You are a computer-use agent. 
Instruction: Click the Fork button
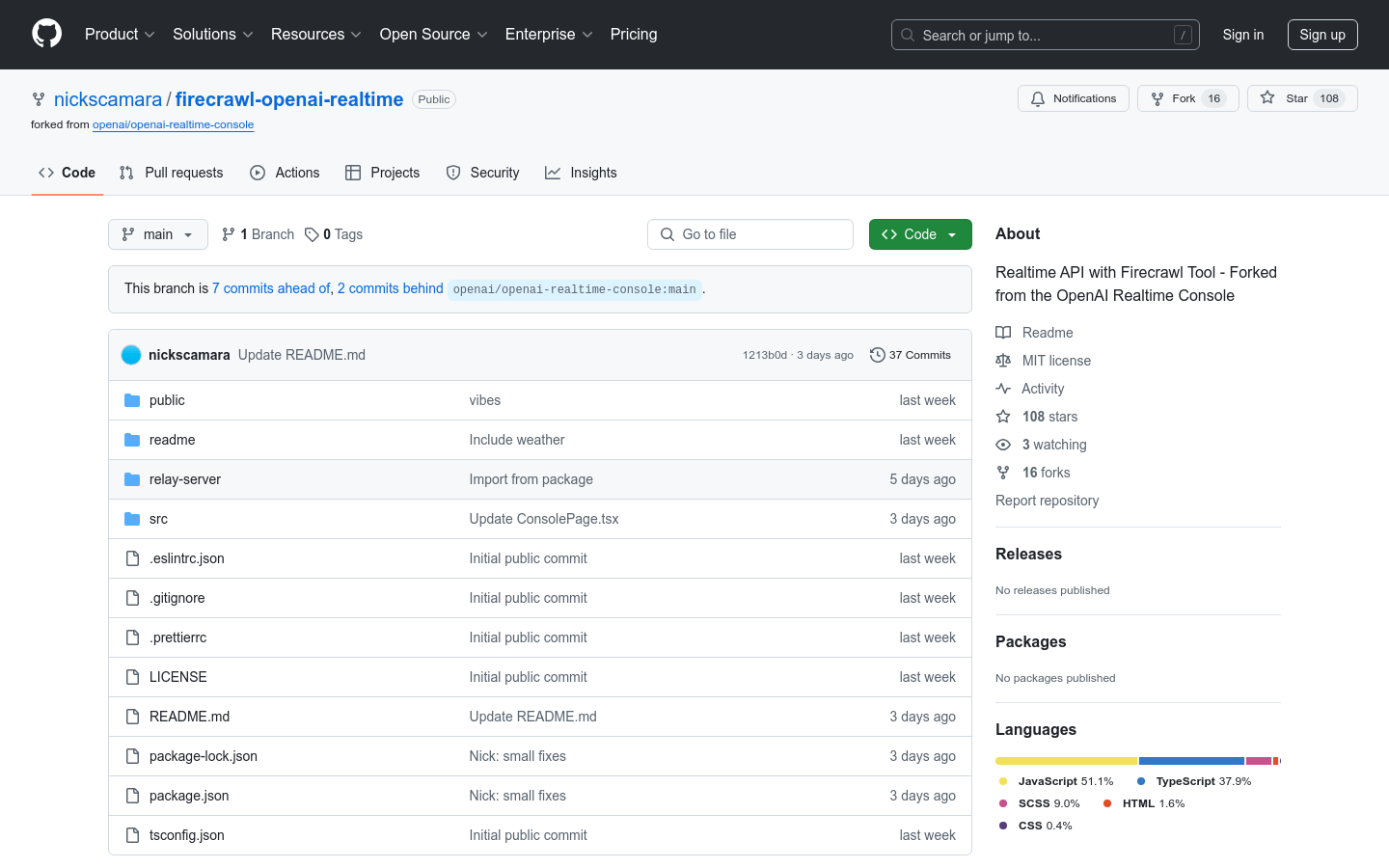[x=1188, y=98]
